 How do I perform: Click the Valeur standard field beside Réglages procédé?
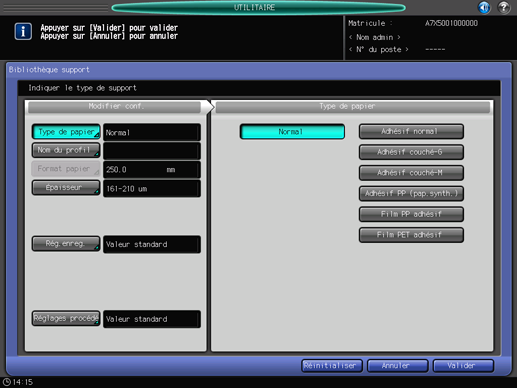[x=152, y=319]
